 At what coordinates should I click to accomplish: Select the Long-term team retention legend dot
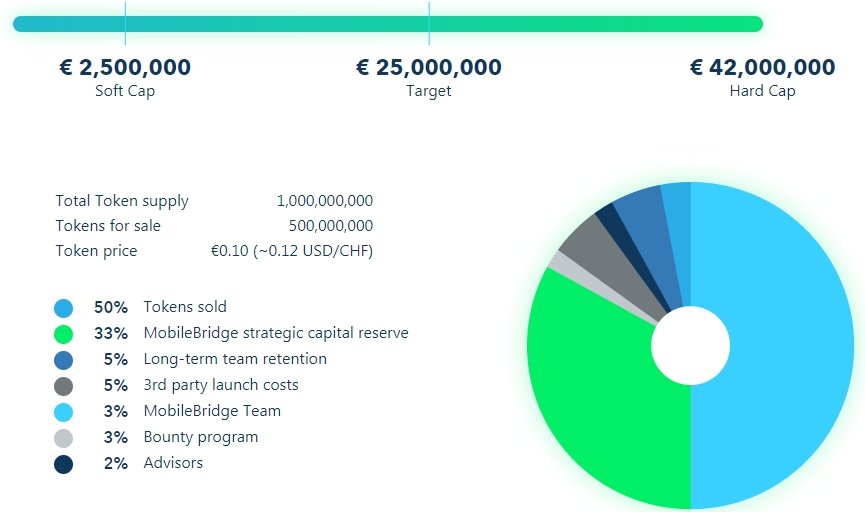(64, 360)
